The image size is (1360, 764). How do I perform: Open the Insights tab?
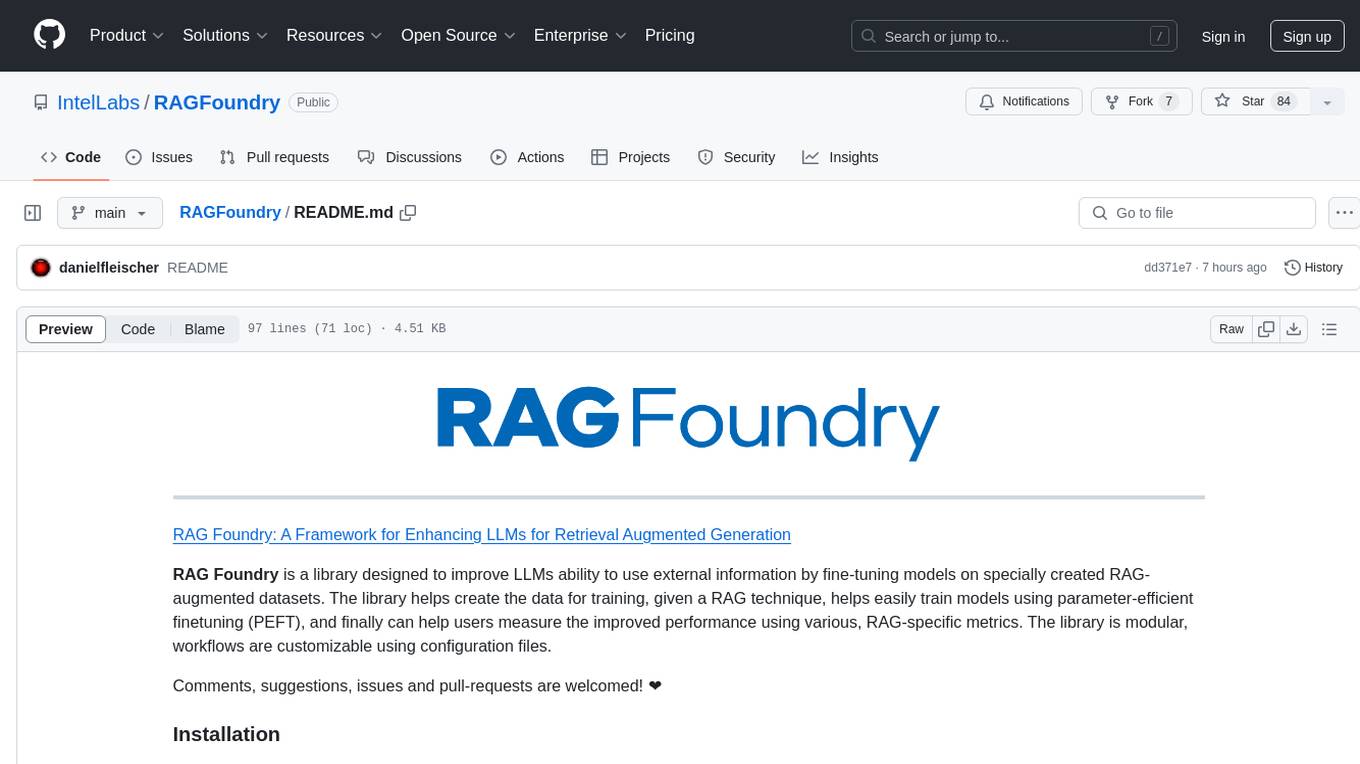pyautogui.click(x=841, y=157)
